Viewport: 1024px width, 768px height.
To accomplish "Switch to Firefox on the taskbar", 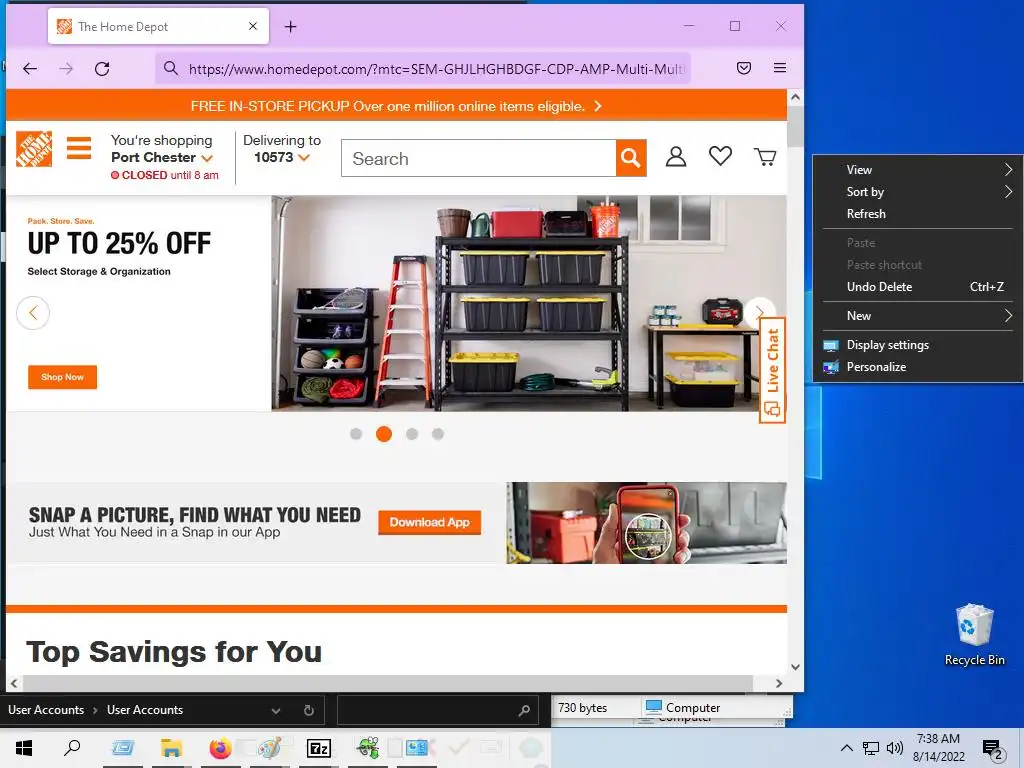I will 220,748.
